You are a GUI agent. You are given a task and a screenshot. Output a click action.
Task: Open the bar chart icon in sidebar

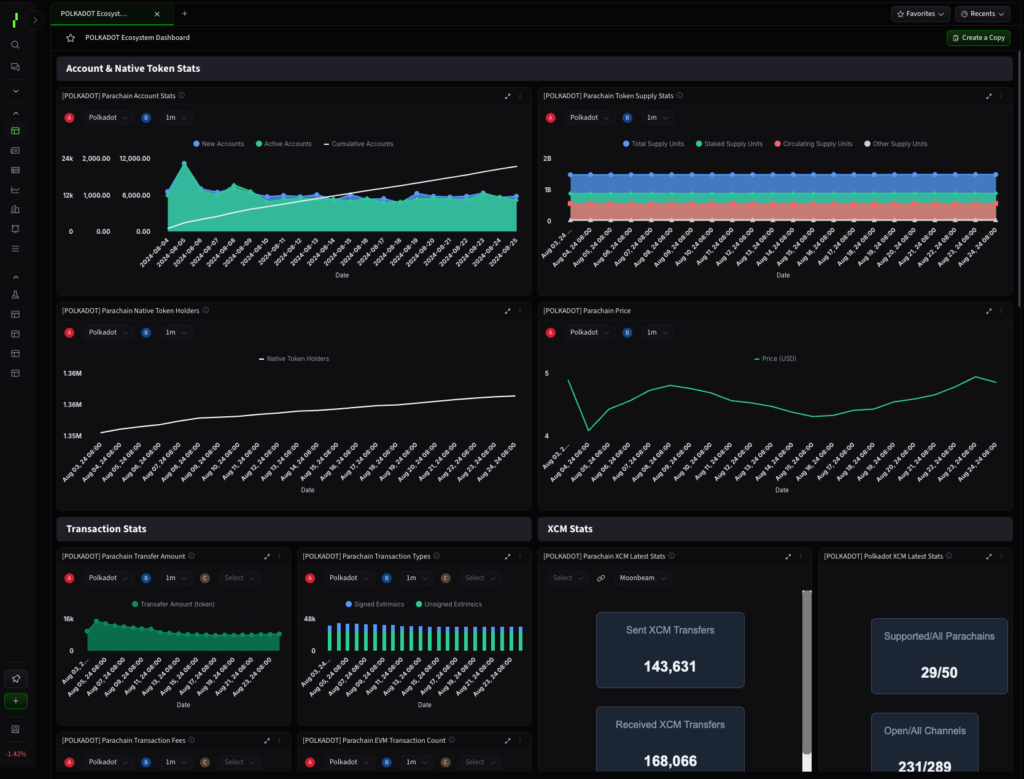coord(15,210)
